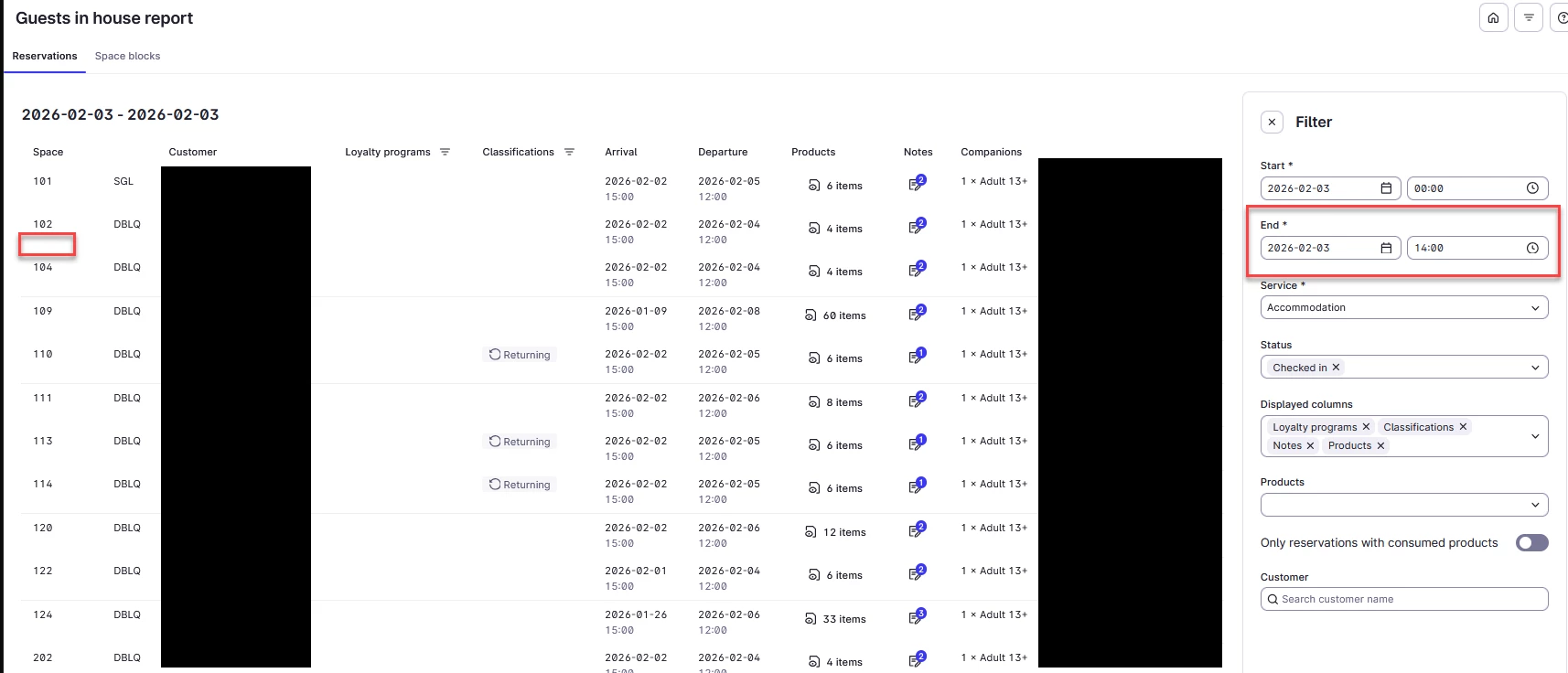Open the End date calendar picker
The width and height of the screenshot is (1568, 673).
[x=1386, y=248]
